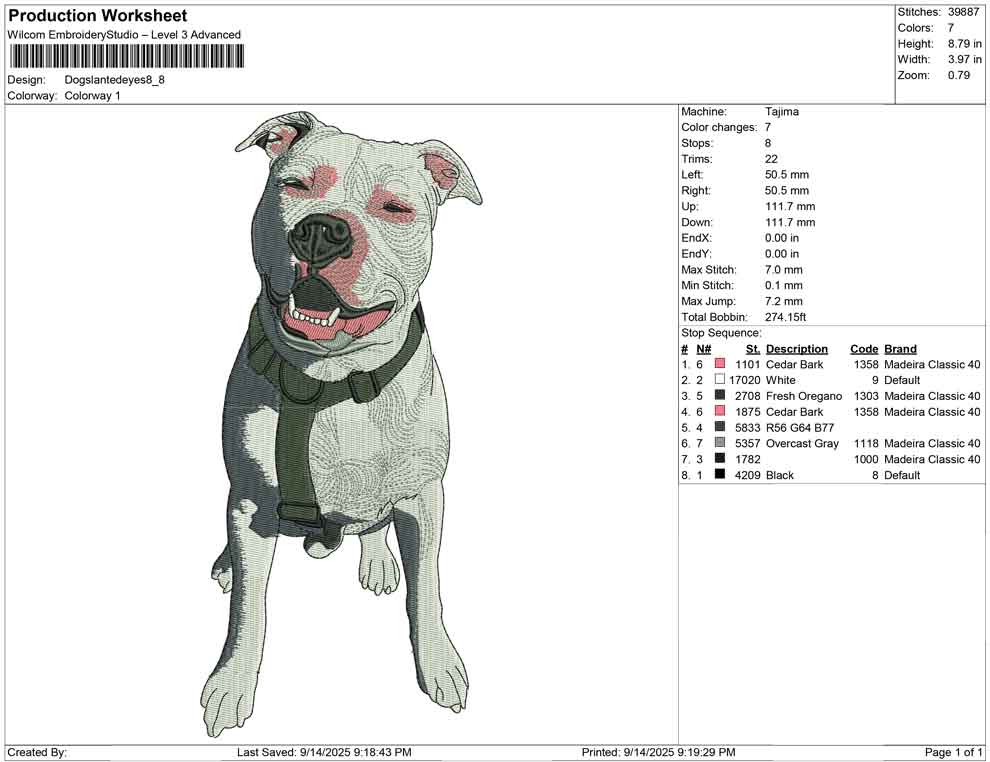Image resolution: width=990 pixels, height=762 pixels.
Task: Click the Width value 3.97 in
Action: (964, 59)
